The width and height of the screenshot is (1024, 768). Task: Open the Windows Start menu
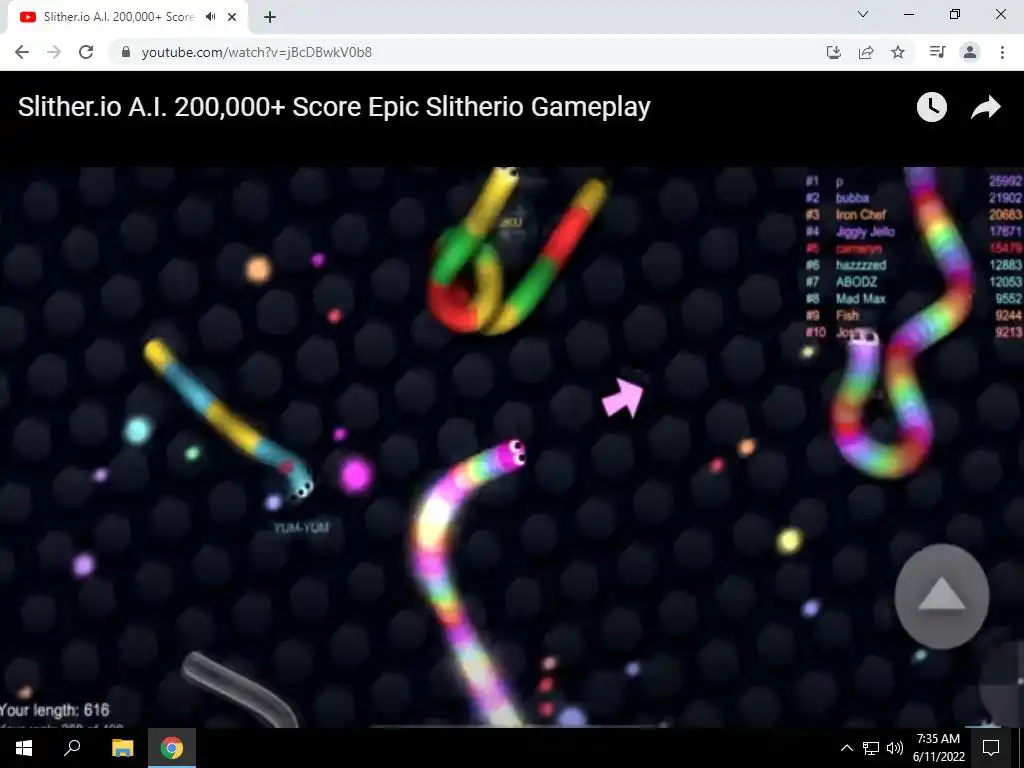tap(24, 748)
